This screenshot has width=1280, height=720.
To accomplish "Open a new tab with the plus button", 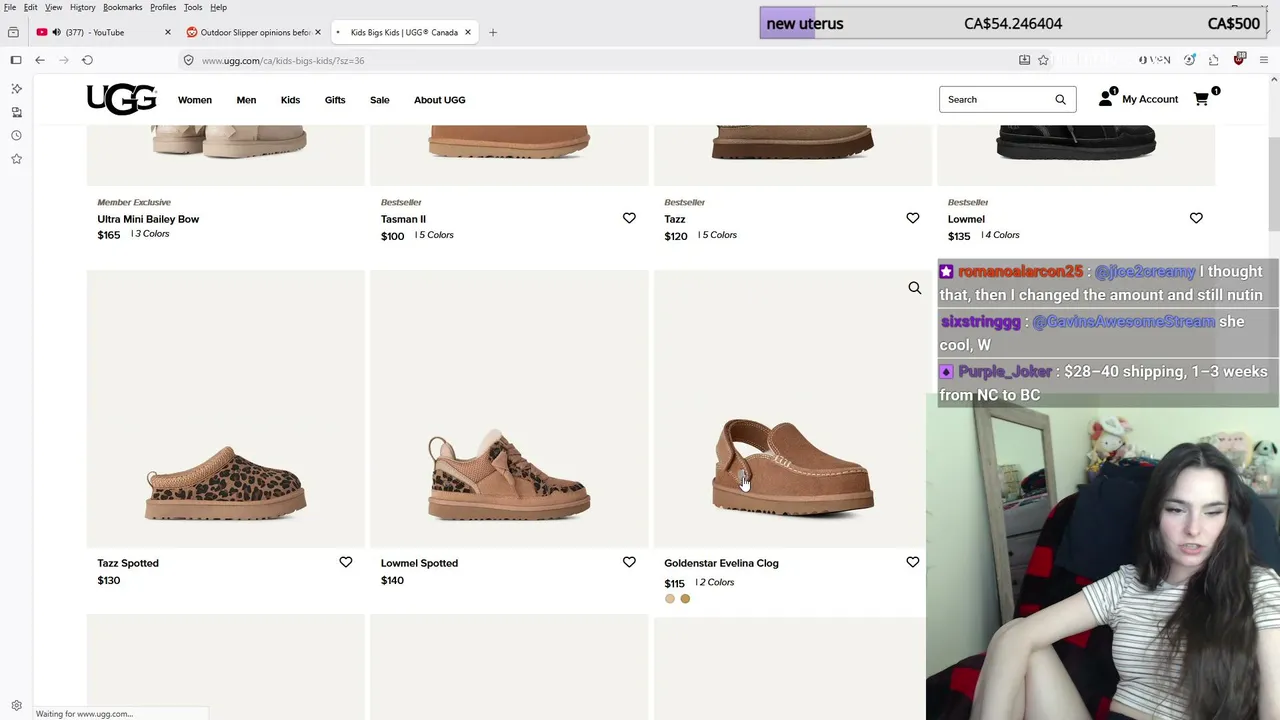I will pos(493,32).
